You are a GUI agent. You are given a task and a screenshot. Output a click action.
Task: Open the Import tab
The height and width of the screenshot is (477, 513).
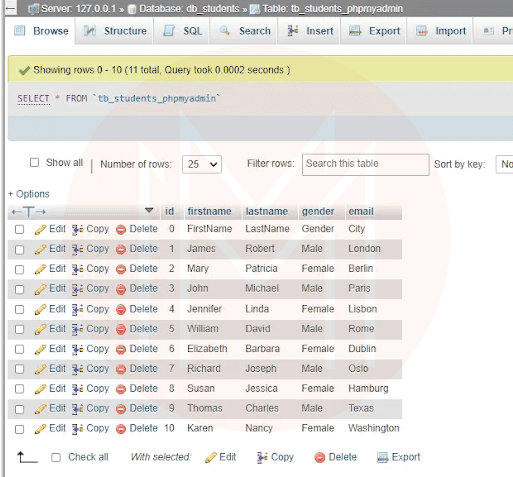click(x=440, y=31)
